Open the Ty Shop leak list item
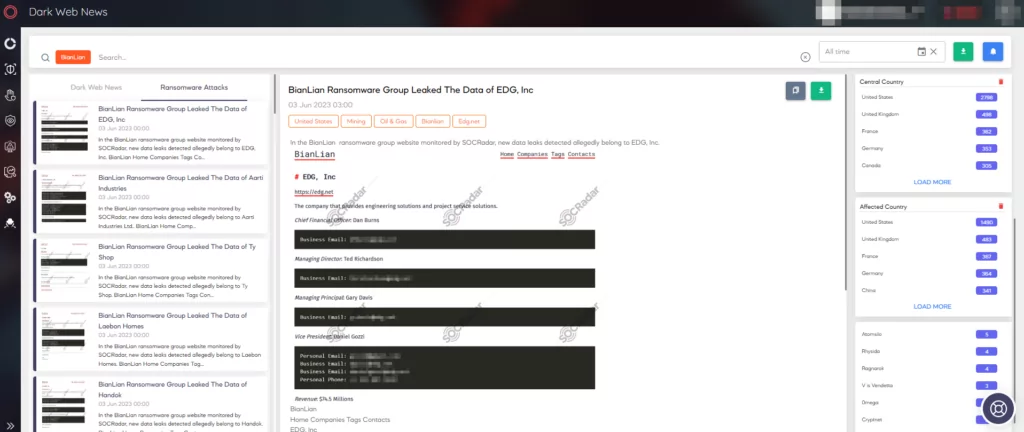Viewport: 1024px width, 432px height. coord(152,270)
